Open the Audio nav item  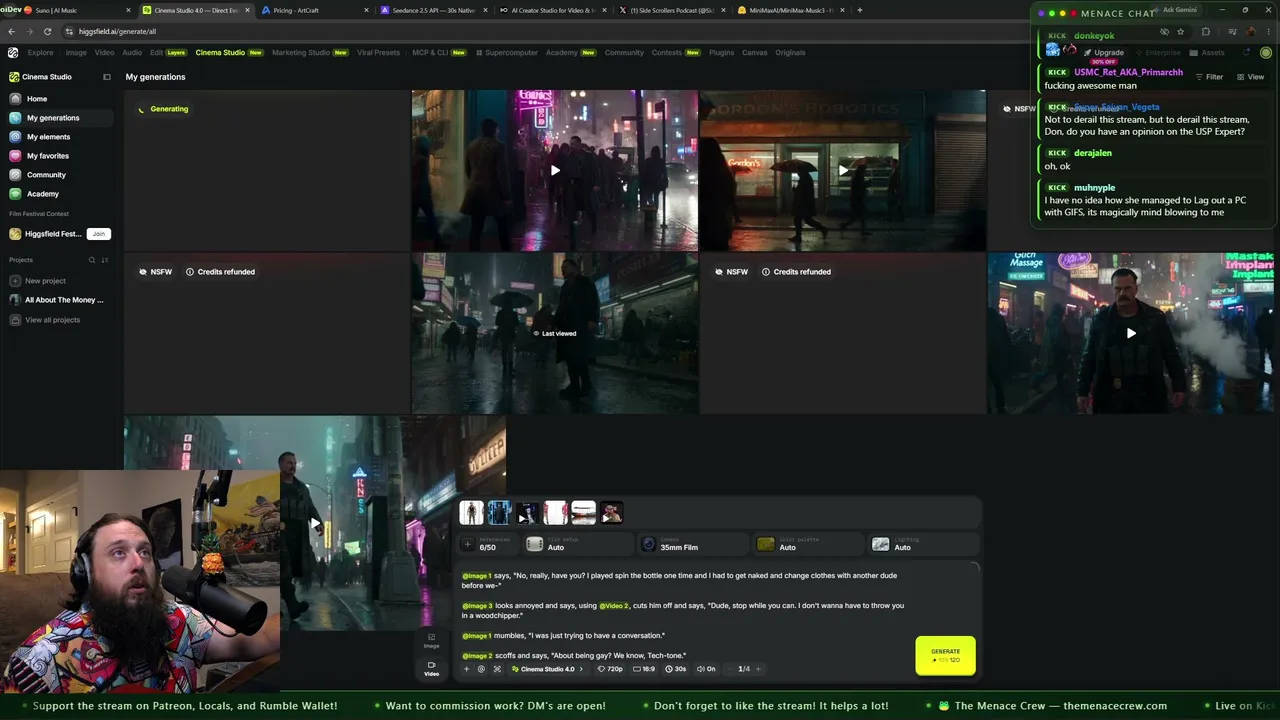click(132, 52)
